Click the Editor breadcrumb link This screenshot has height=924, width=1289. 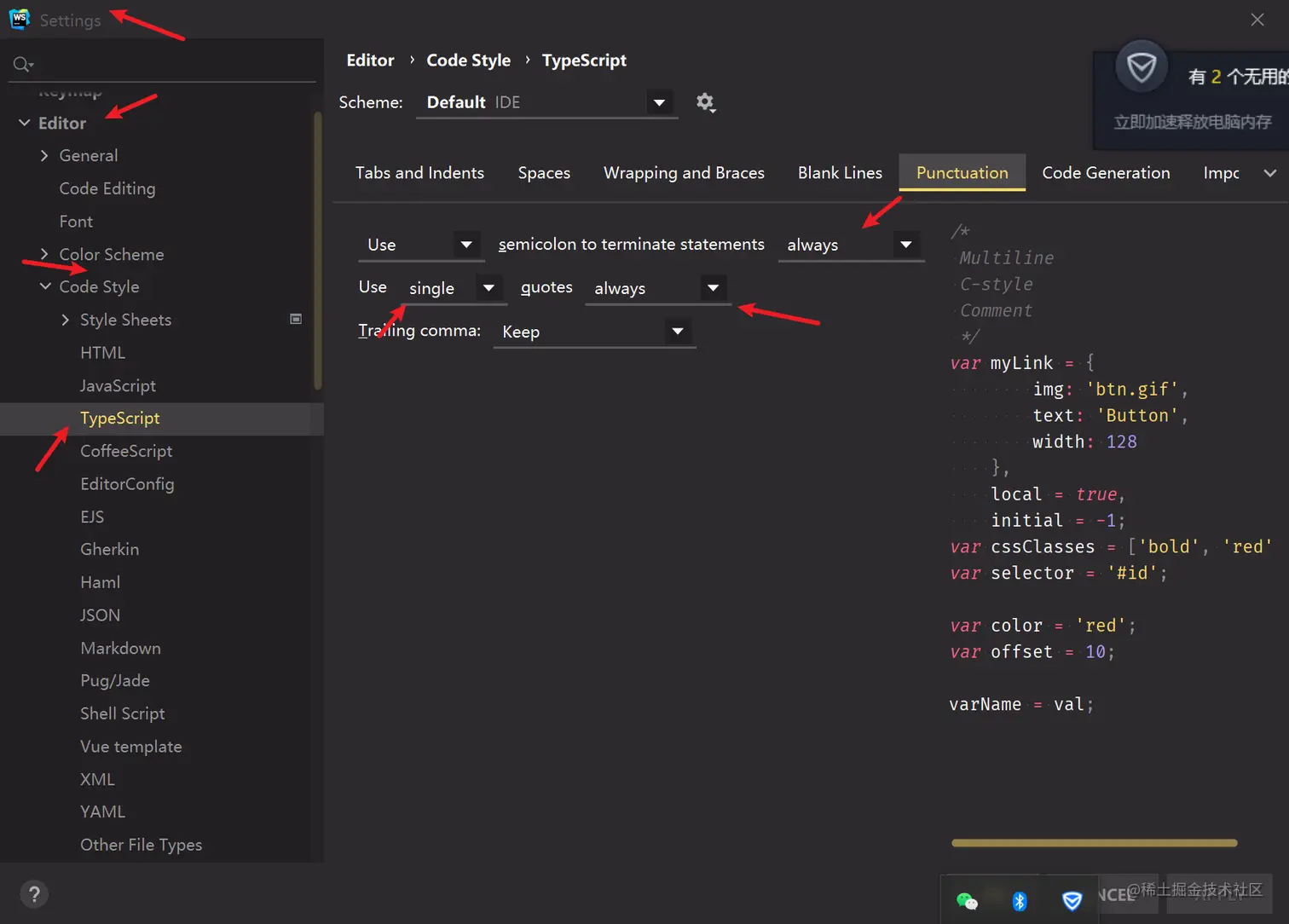point(370,61)
